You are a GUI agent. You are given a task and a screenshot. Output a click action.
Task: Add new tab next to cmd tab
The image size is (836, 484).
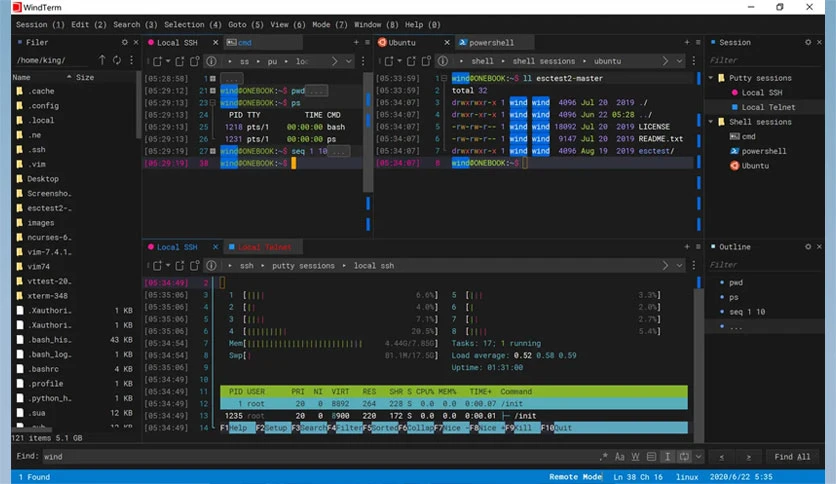tap(356, 42)
